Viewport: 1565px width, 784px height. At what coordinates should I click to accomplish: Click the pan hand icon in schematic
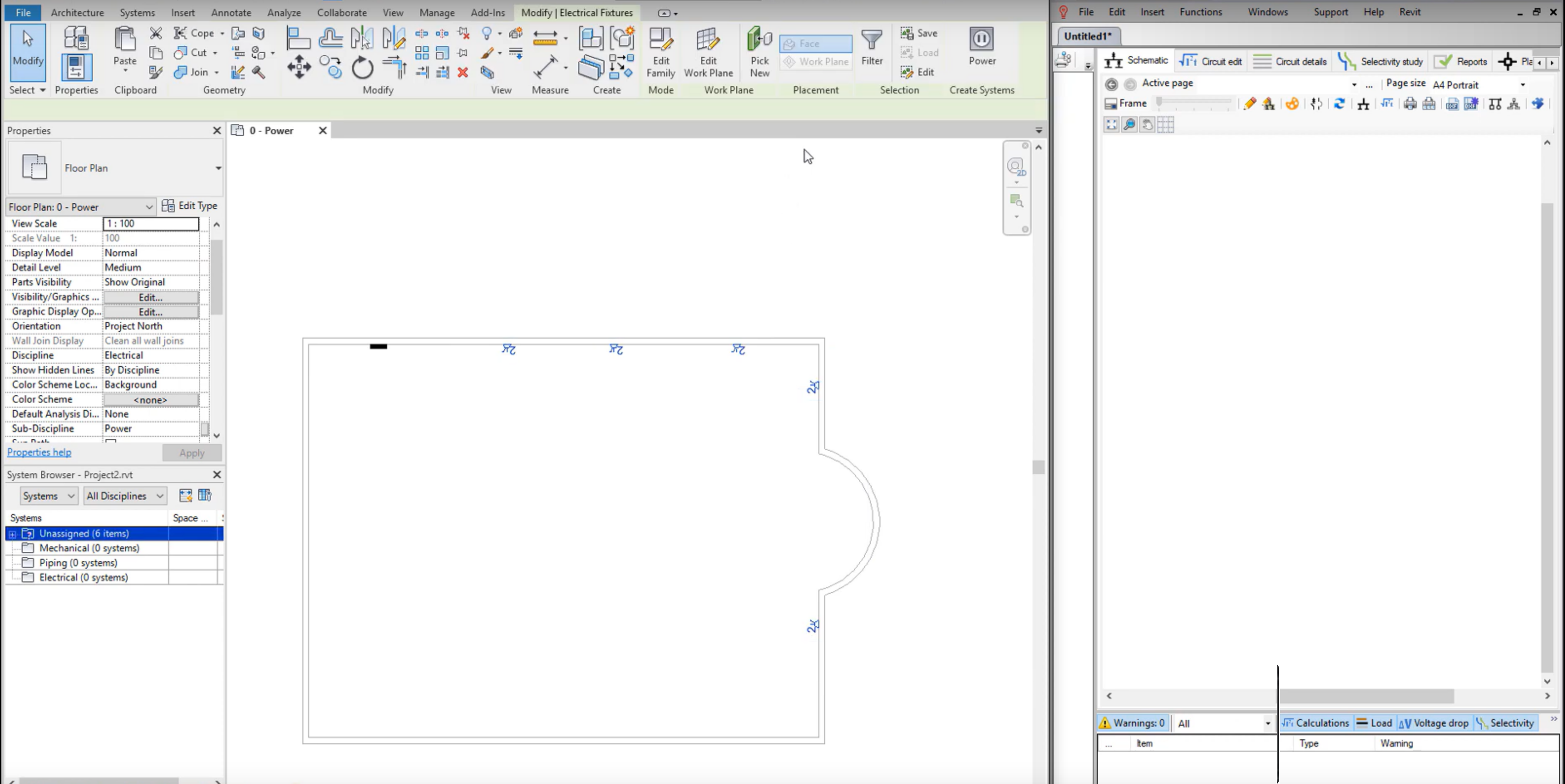point(1147,125)
